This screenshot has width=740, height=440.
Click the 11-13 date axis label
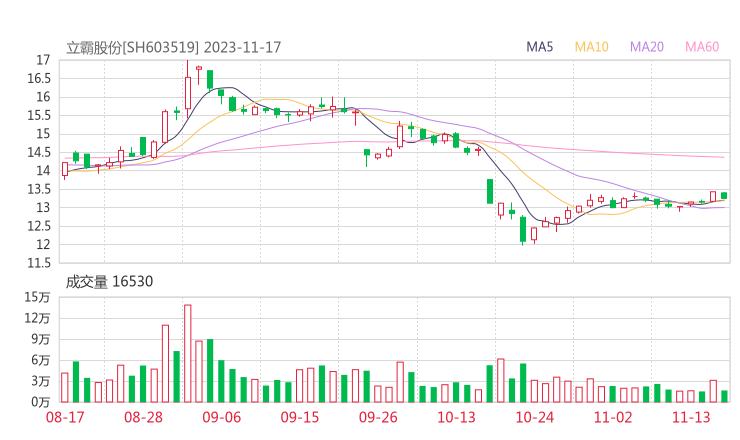691,417
